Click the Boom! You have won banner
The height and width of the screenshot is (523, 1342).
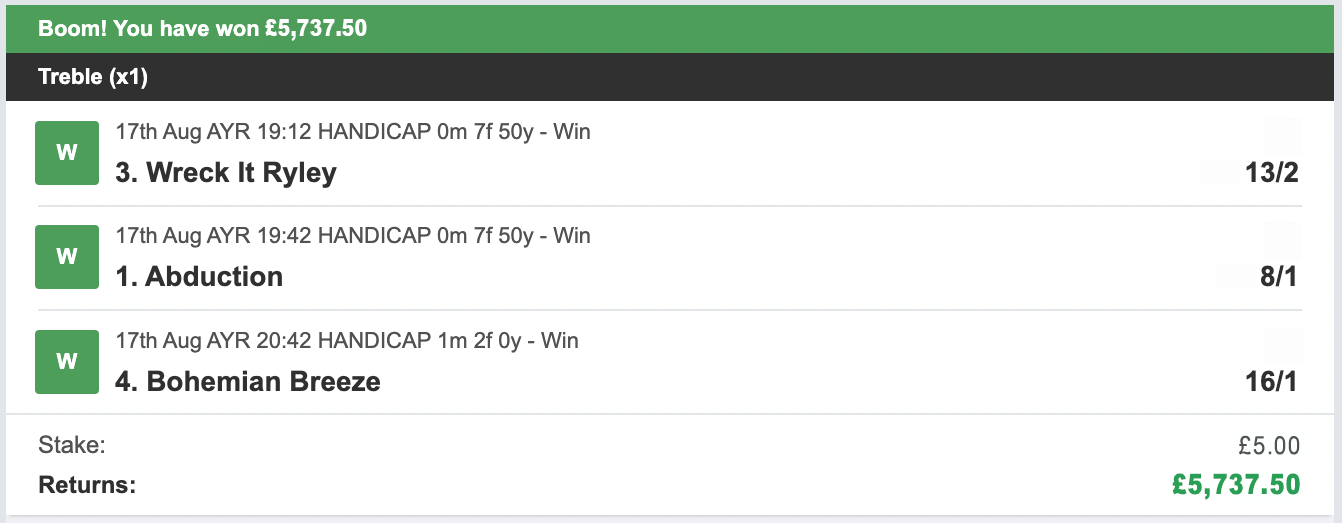point(671,29)
